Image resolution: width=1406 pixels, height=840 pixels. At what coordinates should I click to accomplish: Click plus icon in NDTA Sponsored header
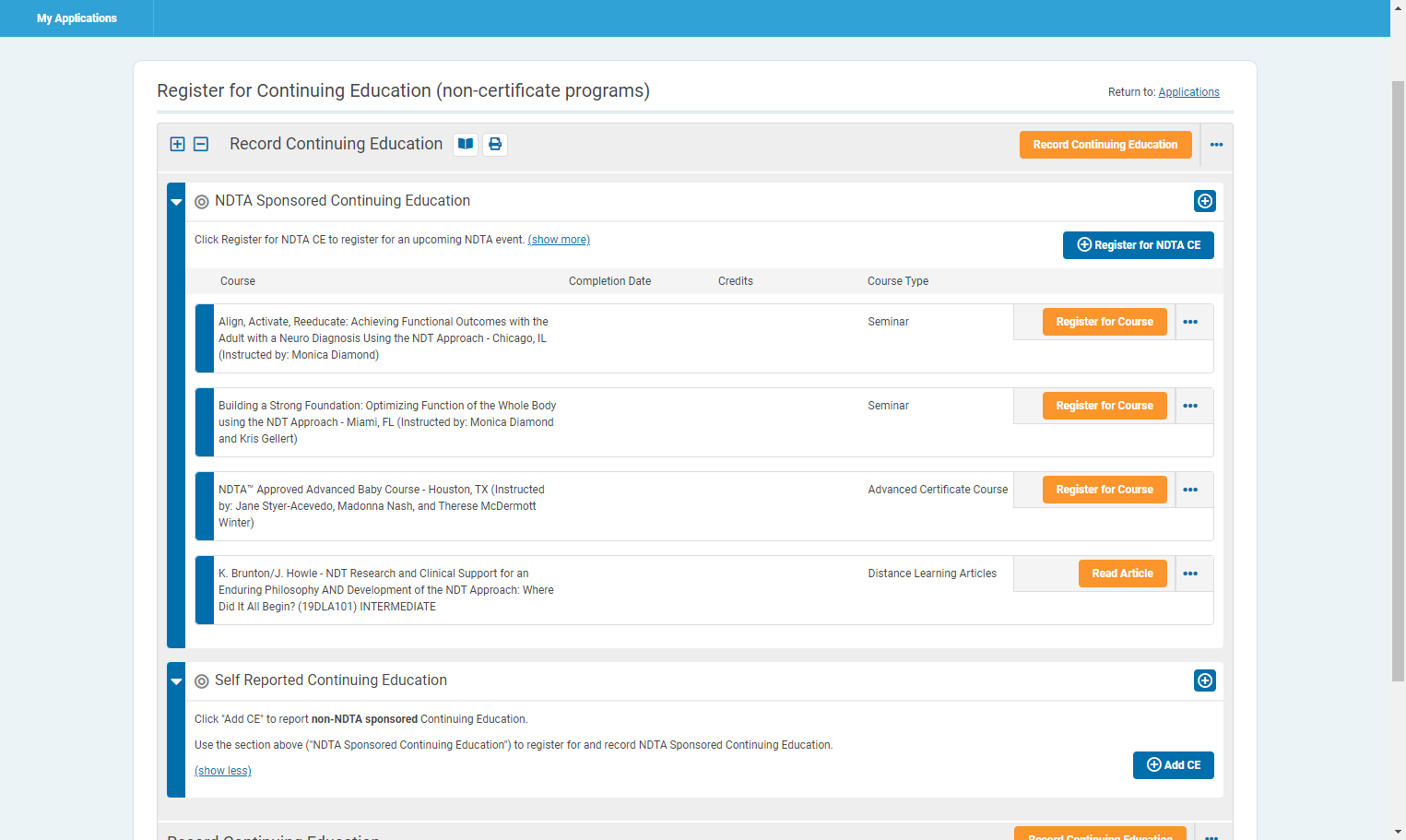click(1205, 201)
